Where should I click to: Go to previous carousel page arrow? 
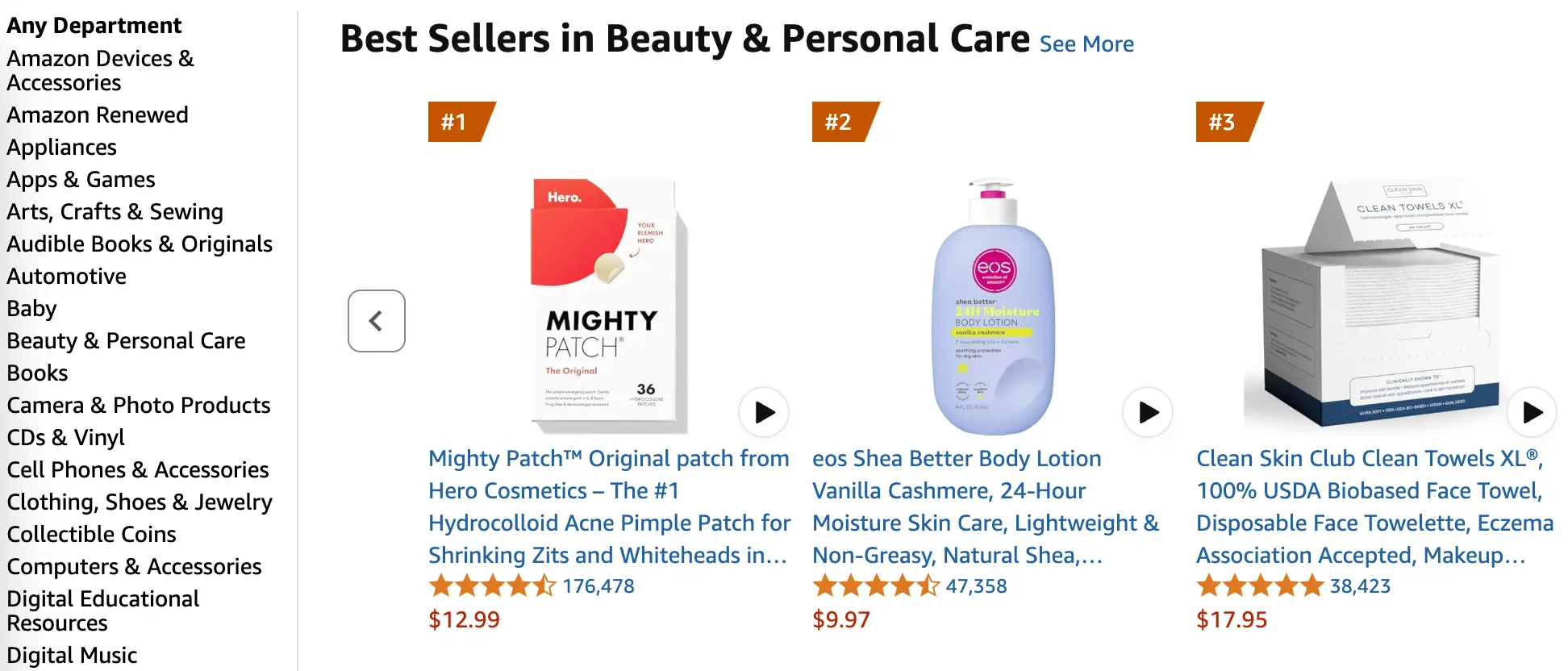point(377,321)
